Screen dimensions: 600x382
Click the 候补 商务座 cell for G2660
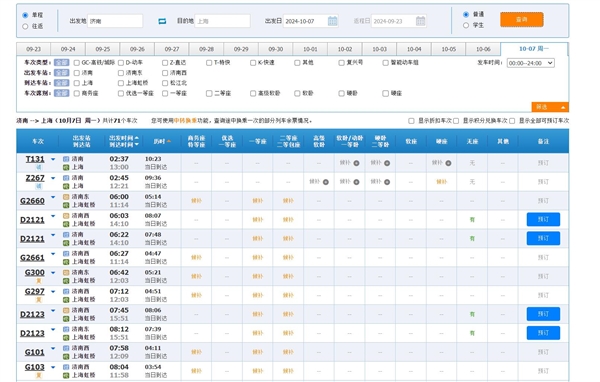196,201
